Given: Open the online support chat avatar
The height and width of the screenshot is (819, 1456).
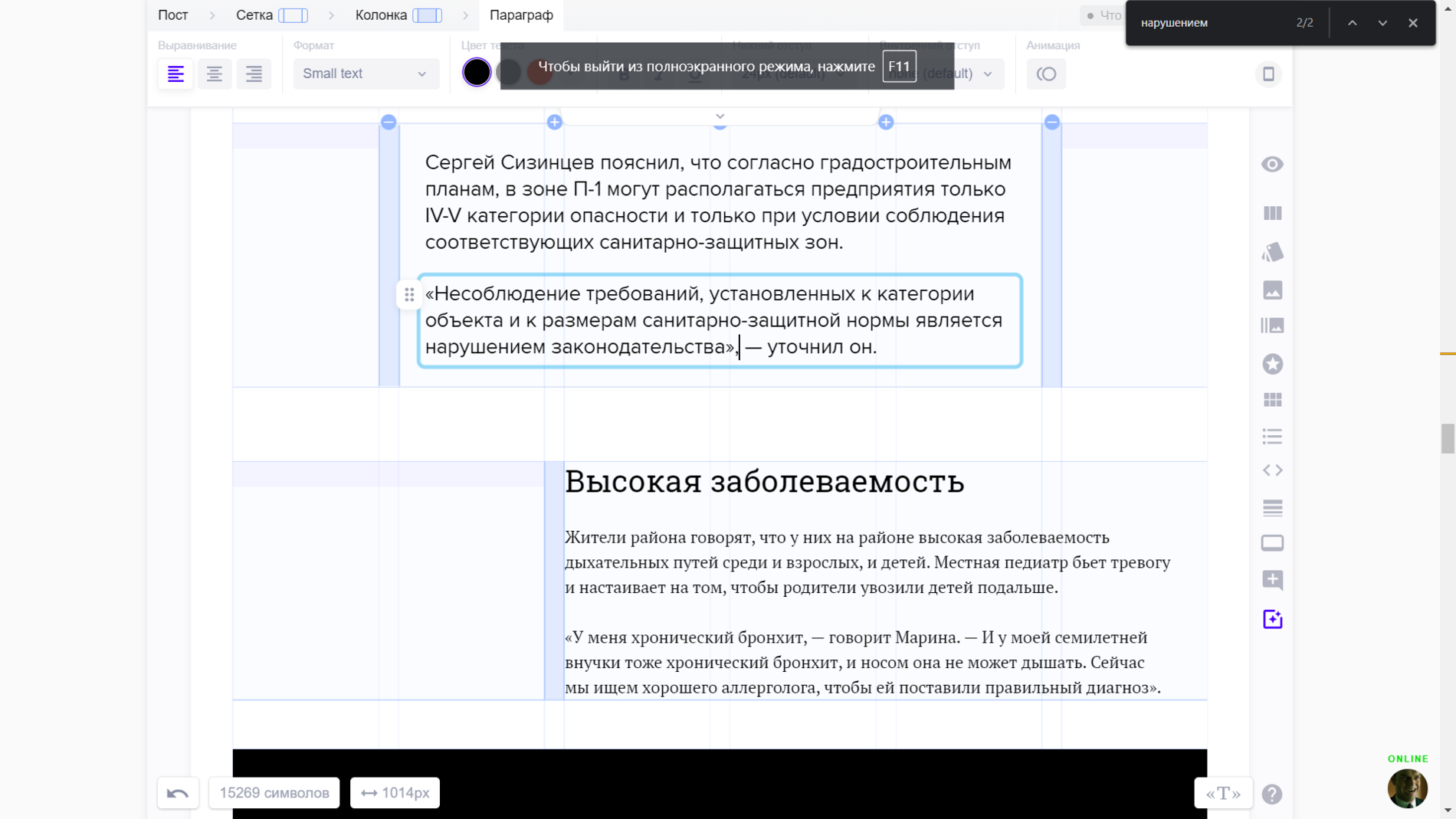Looking at the screenshot, I should (1408, 788).
